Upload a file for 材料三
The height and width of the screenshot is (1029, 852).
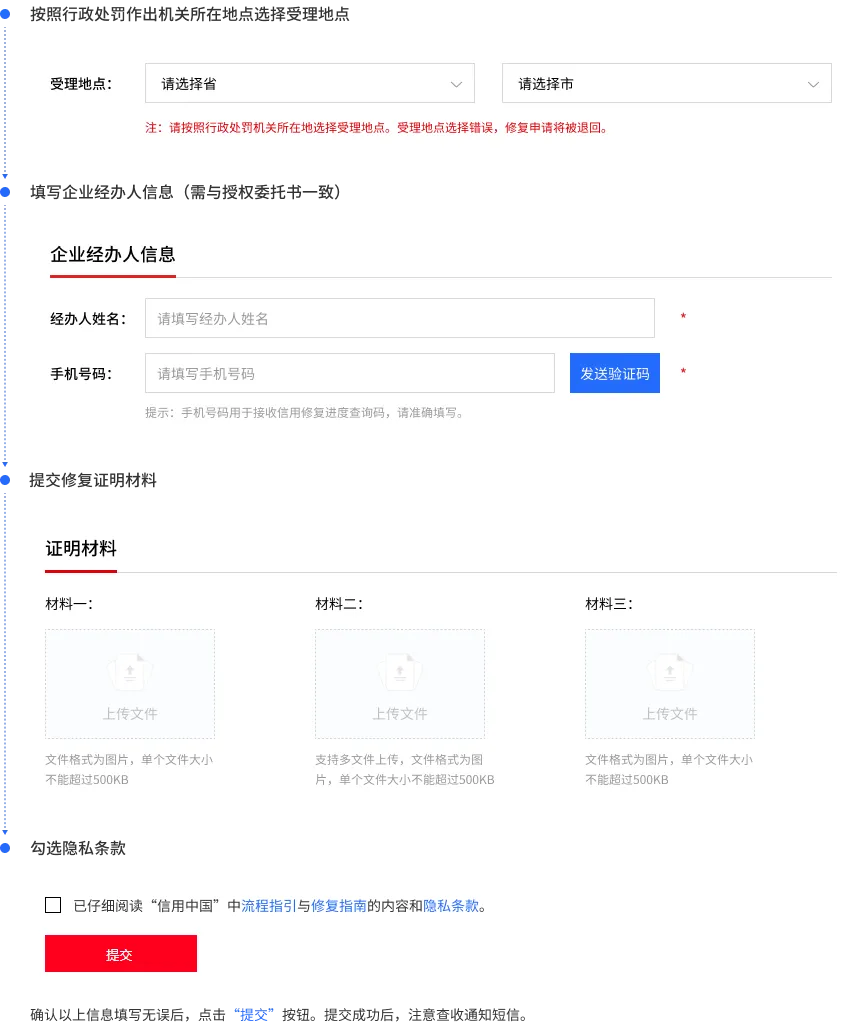click(x=670, y=683)
